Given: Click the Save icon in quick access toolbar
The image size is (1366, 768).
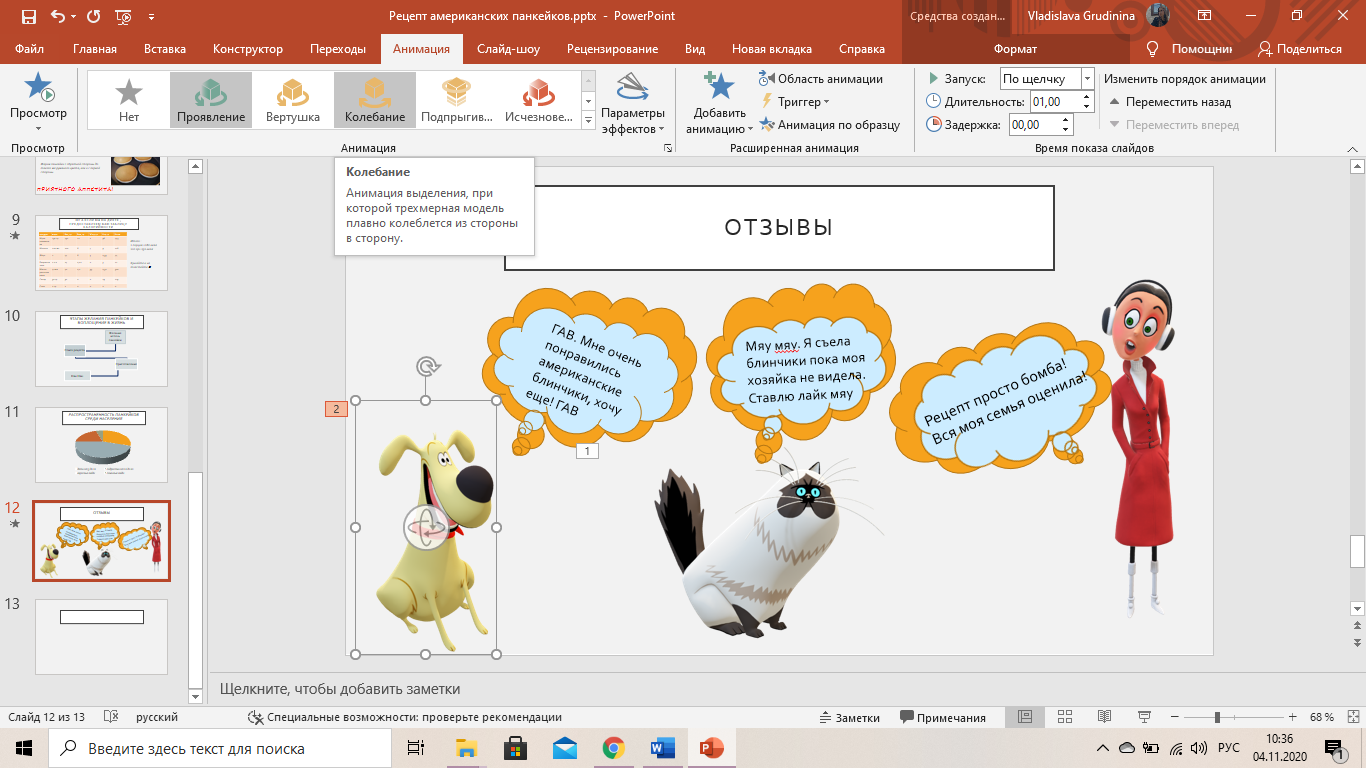Looking at the screenshot, I should pos(28,16).
